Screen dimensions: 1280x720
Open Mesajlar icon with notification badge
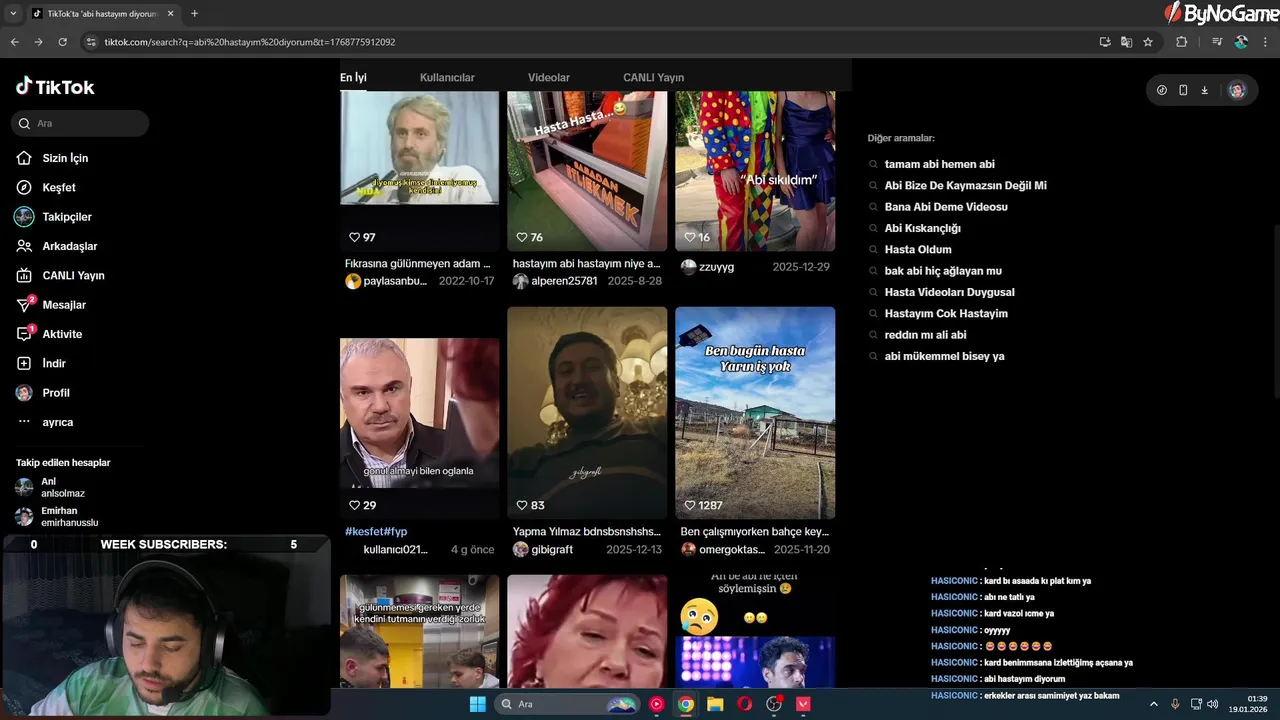click(x=25, y=304)
